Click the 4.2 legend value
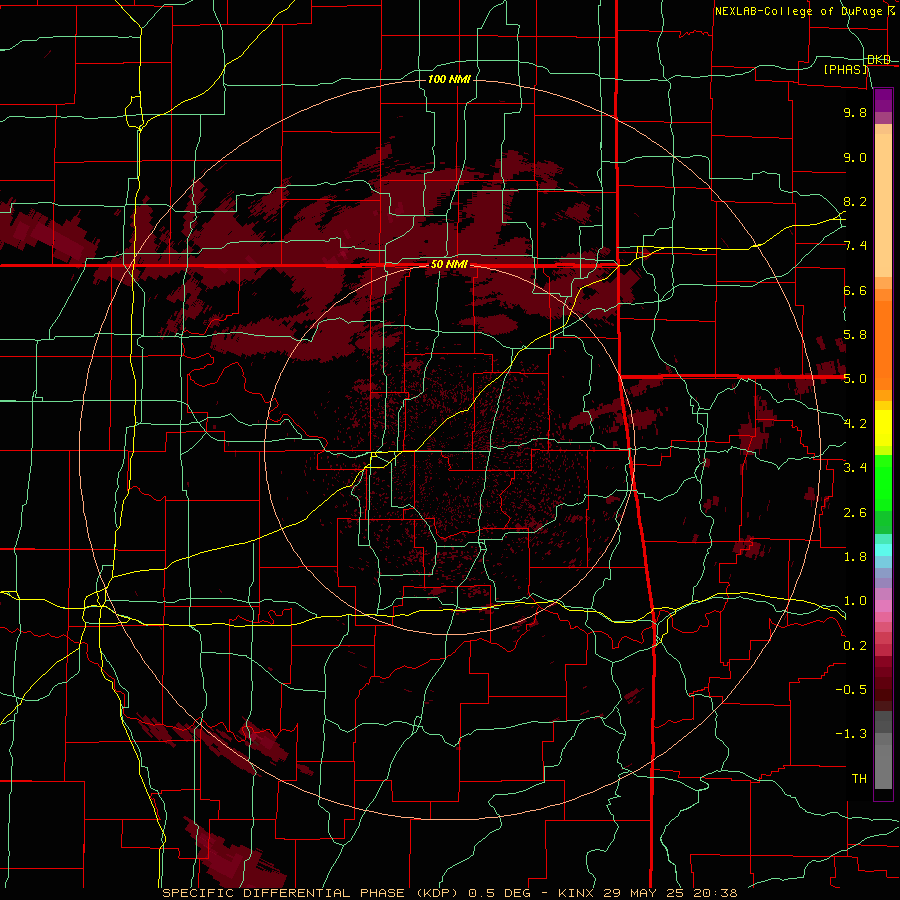Screen dimensions: 900x900 [x=855, y=424]
